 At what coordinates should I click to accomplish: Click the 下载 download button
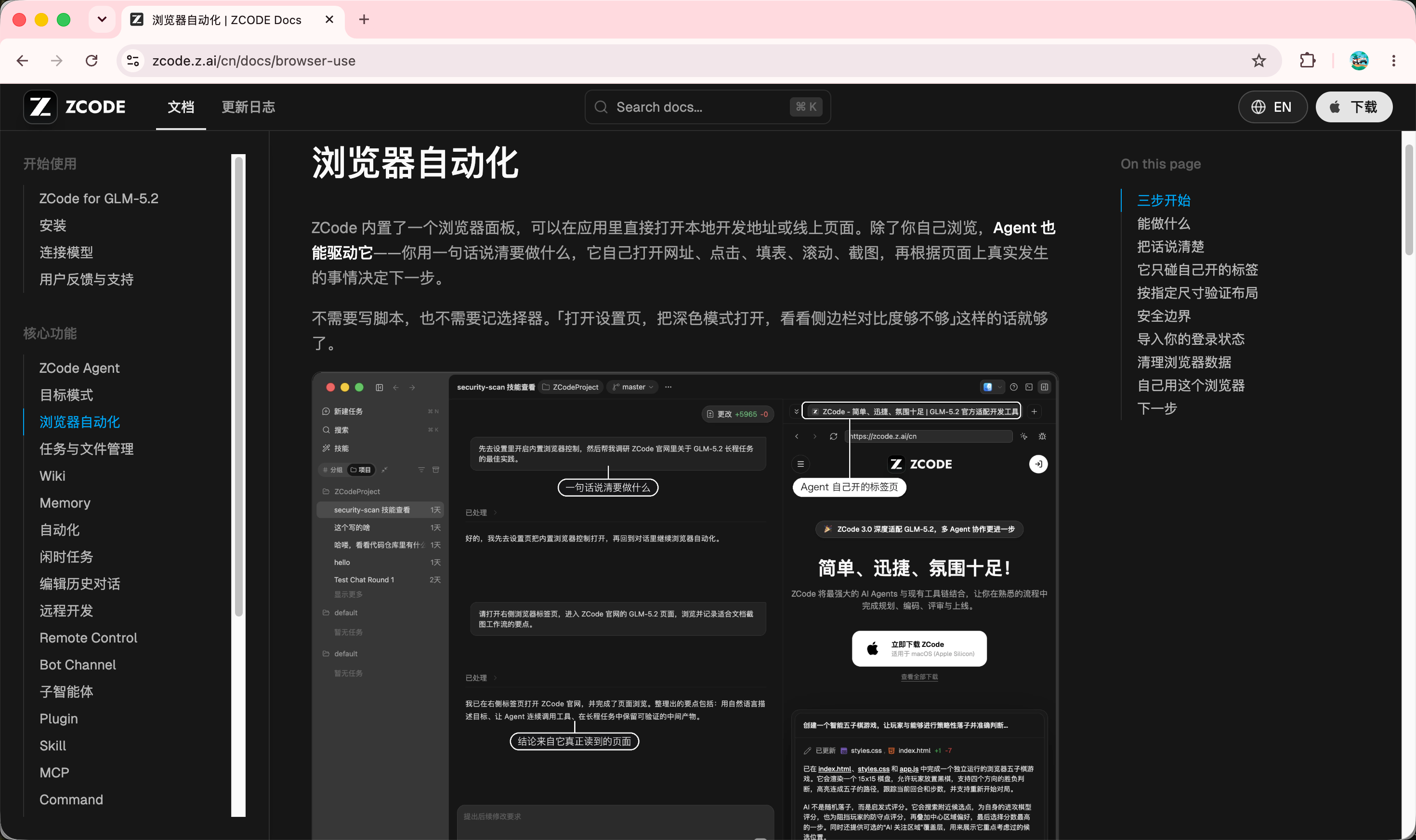[x=1354, y=107]
